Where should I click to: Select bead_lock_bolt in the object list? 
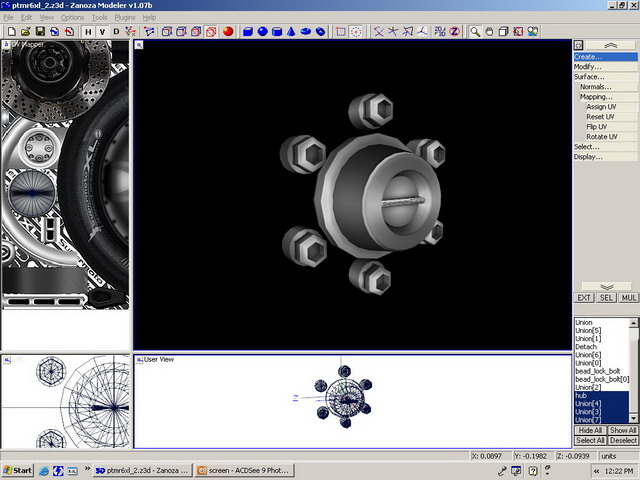[598, 371]
